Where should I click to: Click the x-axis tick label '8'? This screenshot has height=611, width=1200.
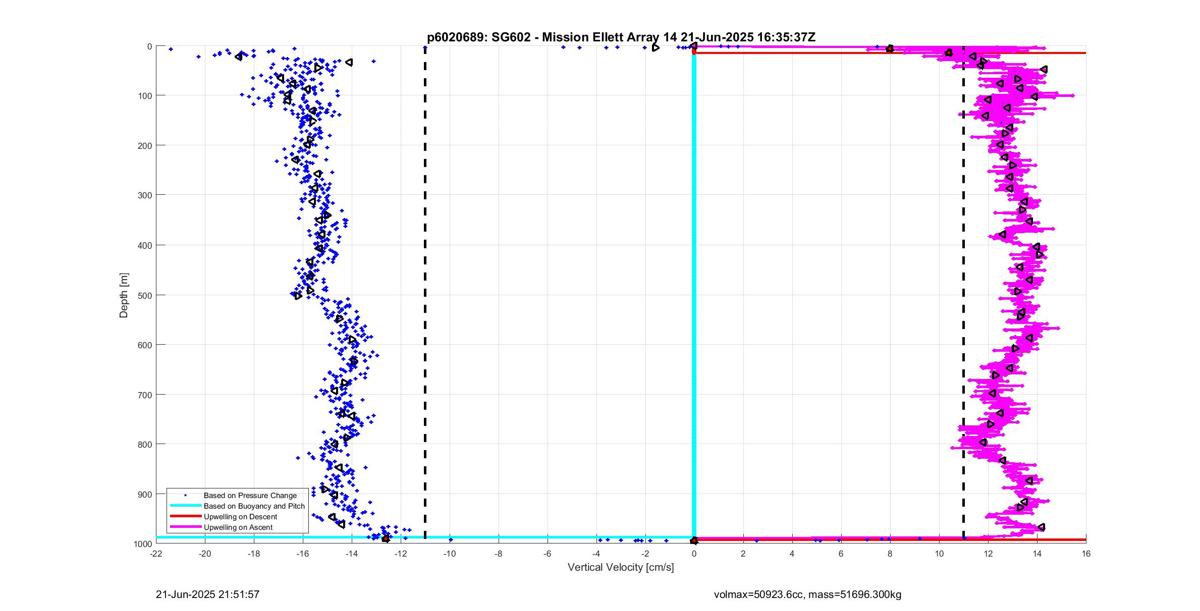(890, 553)
